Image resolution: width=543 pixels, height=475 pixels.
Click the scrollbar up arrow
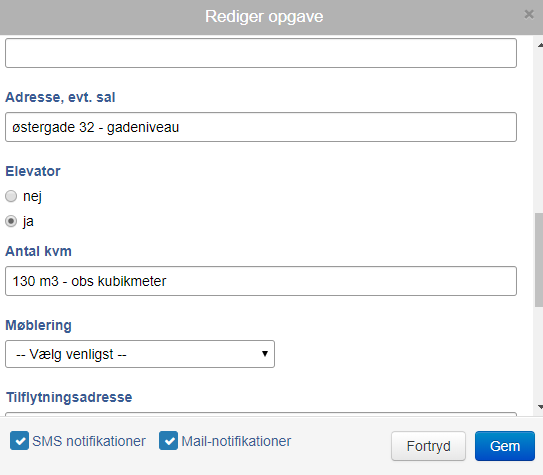(x=540, y=45)
